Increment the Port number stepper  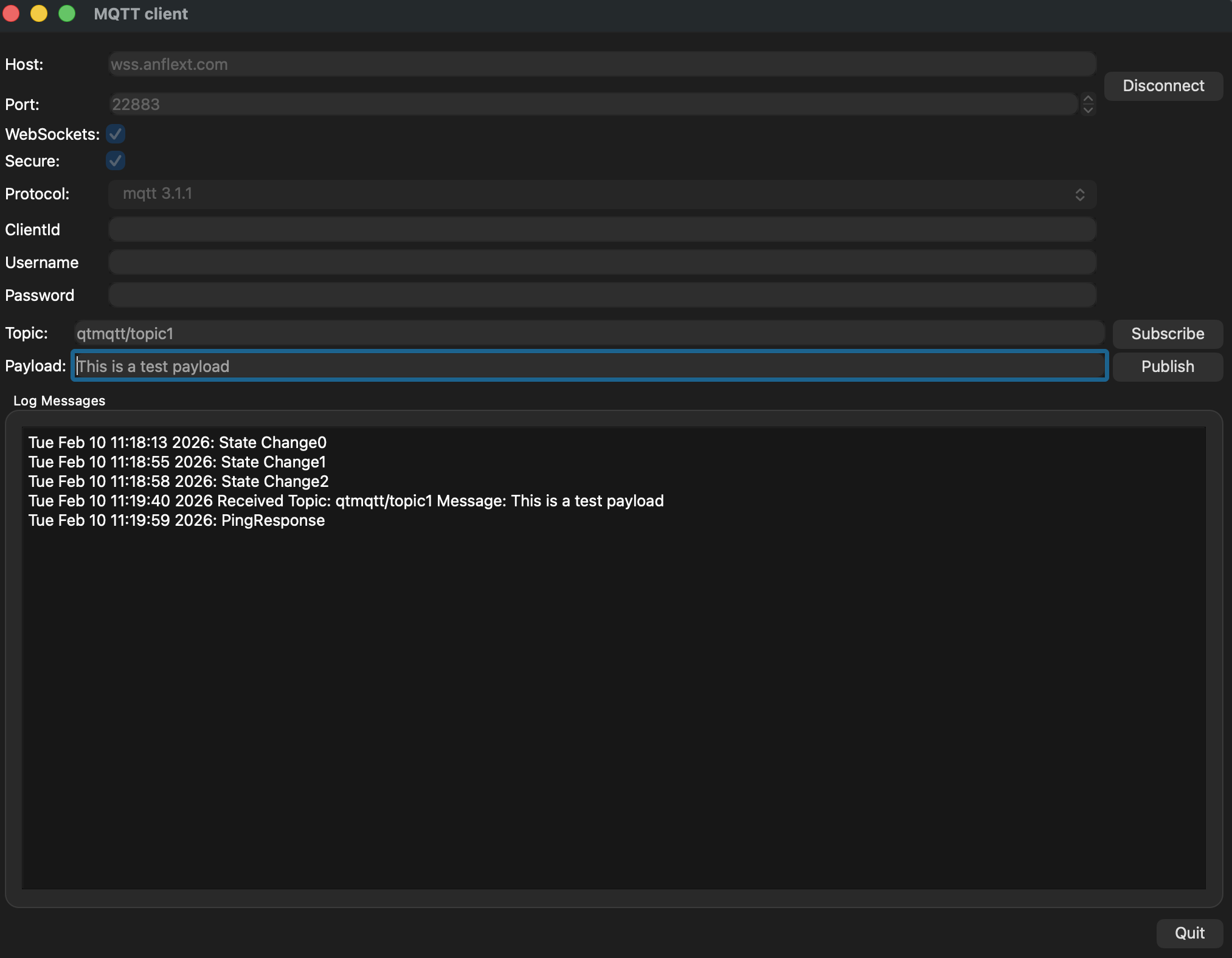click(x=1088, y=98)
